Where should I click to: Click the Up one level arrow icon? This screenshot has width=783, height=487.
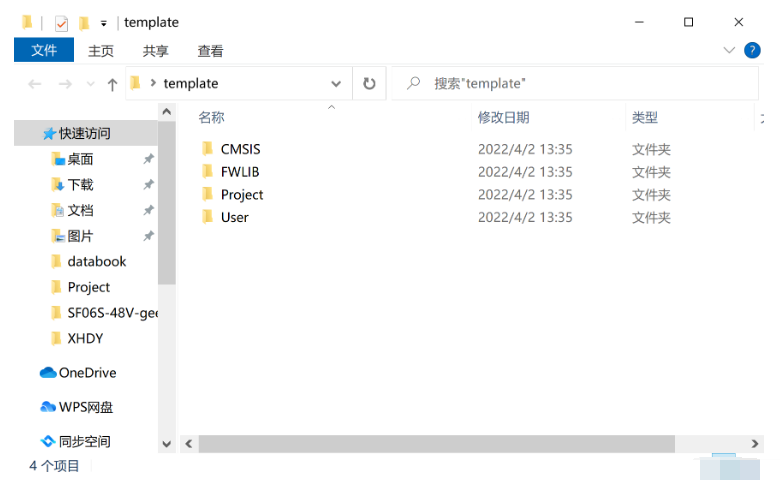pos(112,84)
